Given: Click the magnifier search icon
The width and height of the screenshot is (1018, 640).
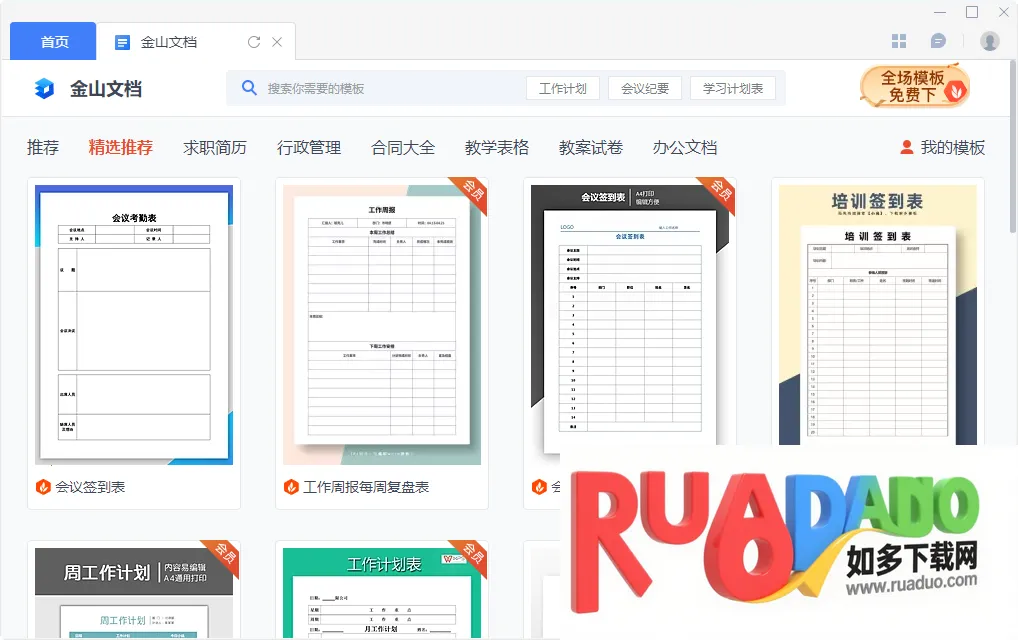Looking at the screenshot, I should pyautogui.click(x=249, y=88).
